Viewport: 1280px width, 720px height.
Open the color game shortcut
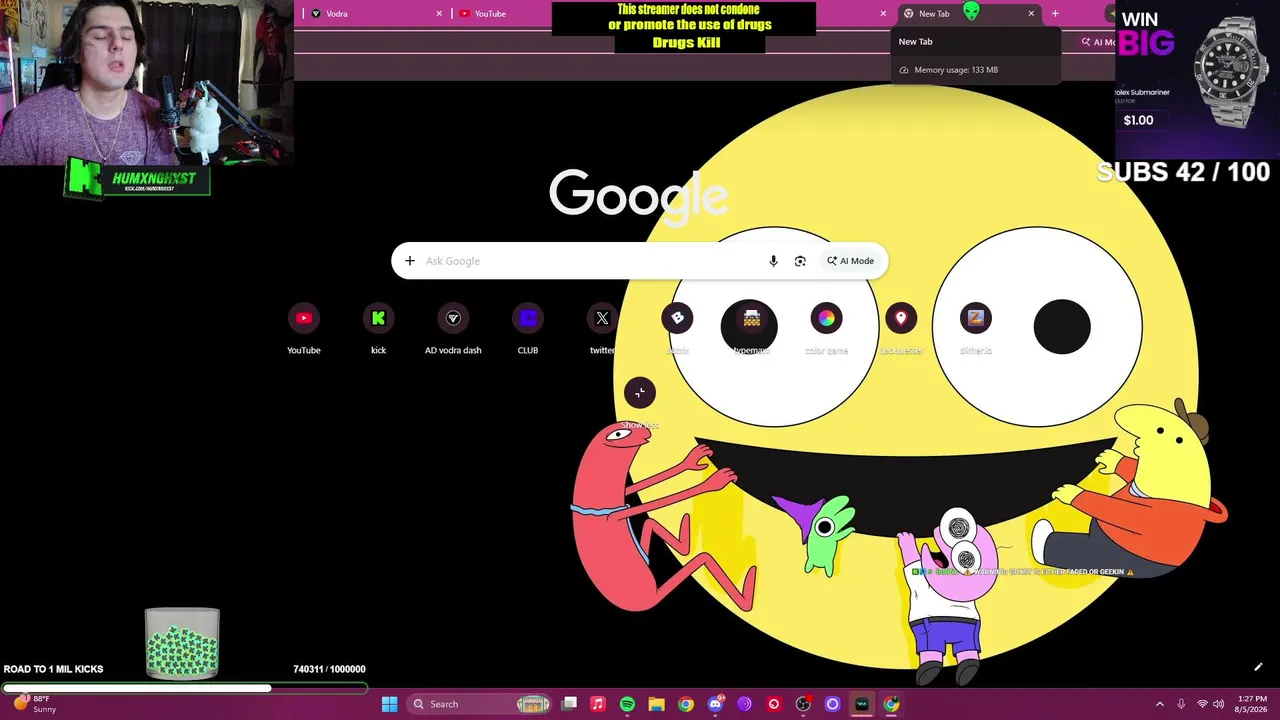826,329
